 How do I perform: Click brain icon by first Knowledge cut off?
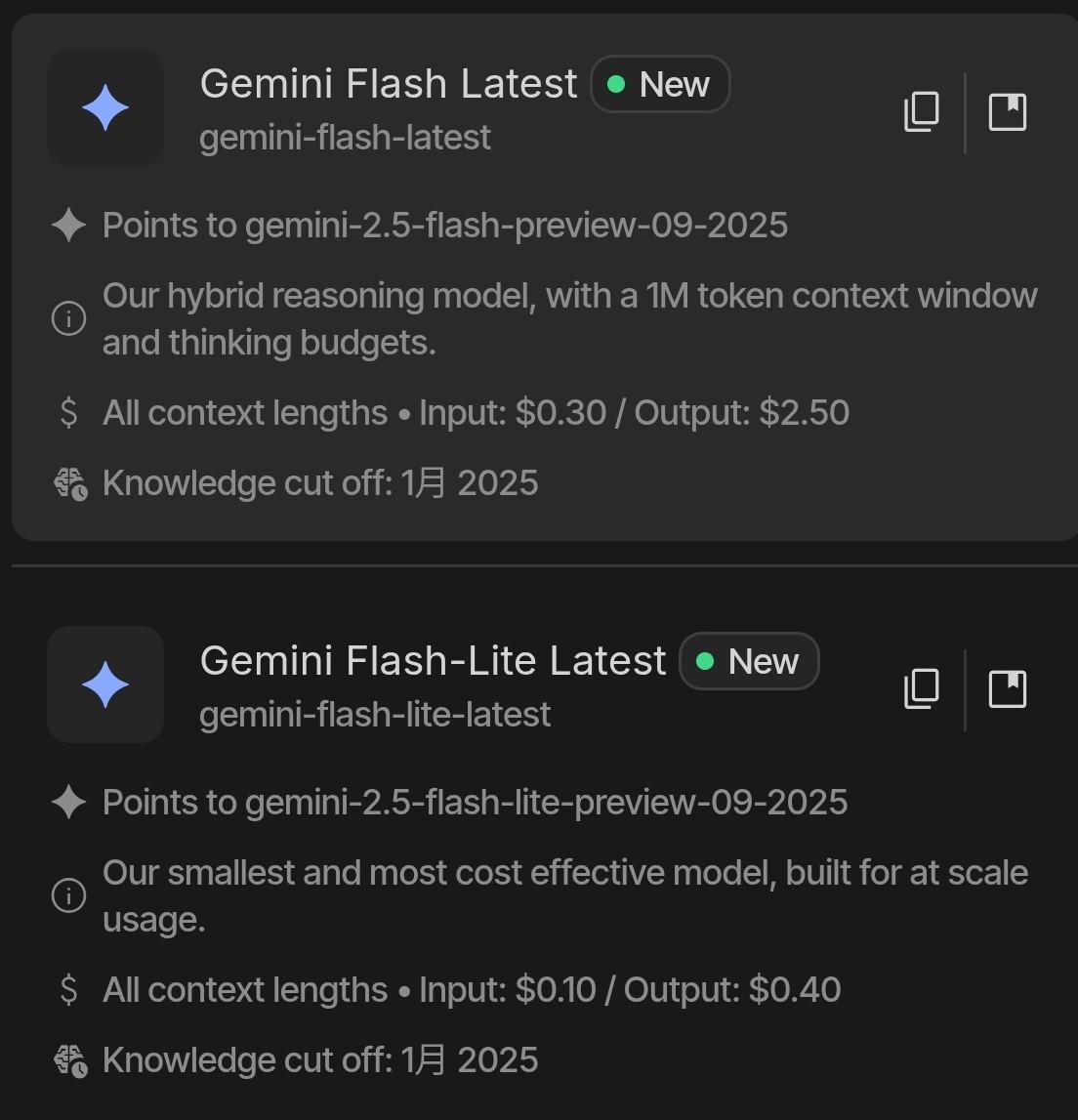click(70, 483)
